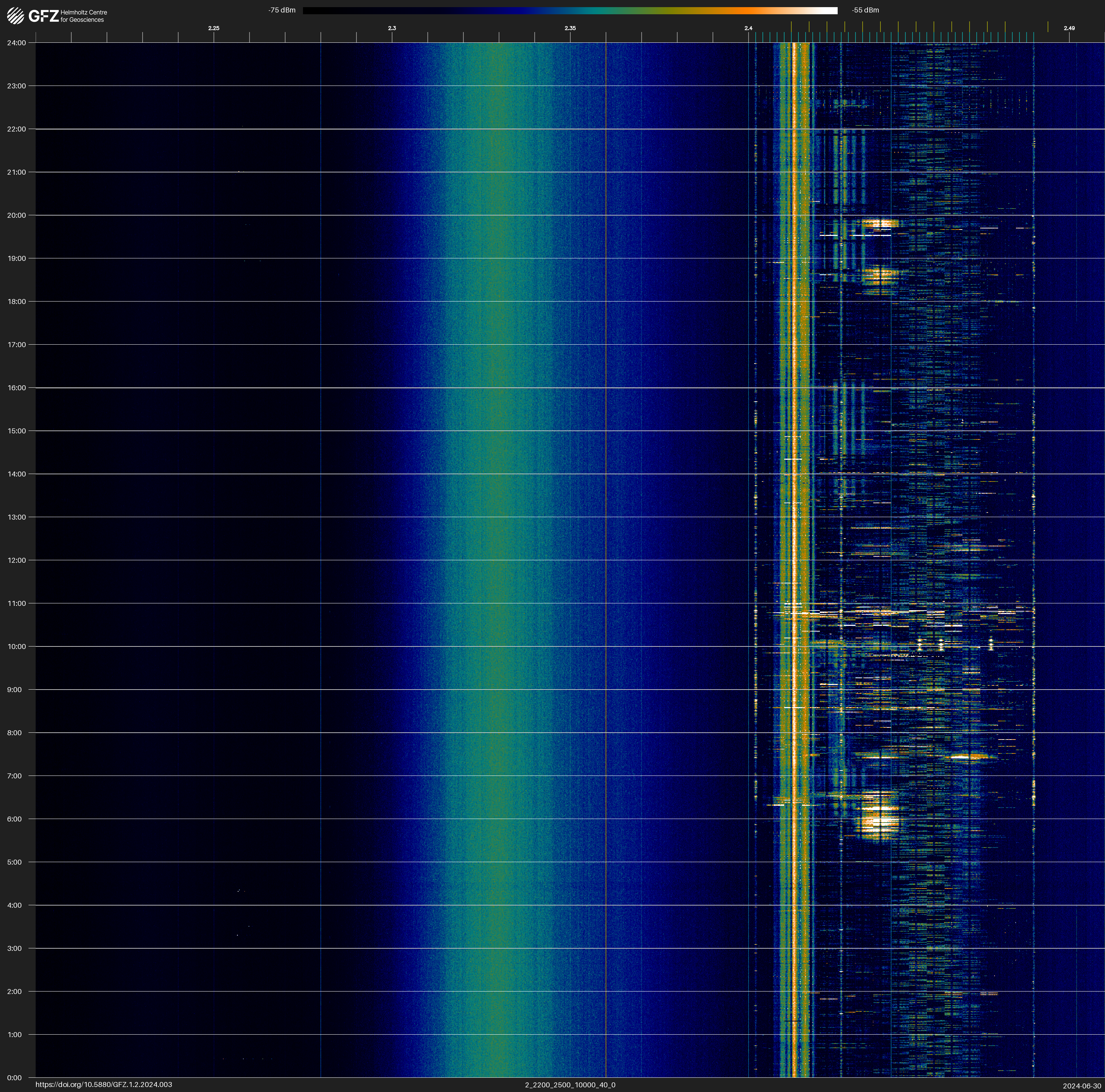
Task: Select the 2.49 frequency axis label
Action: coord(1068,28)
